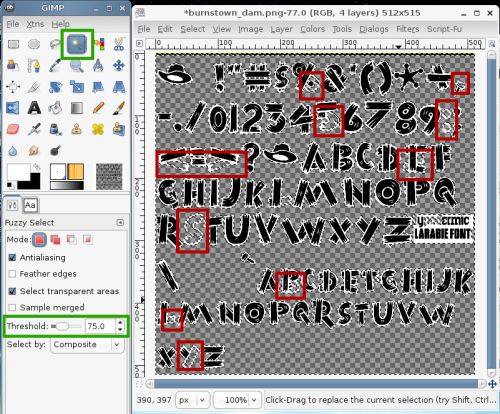Screen dimensions: 500x414
Task: Select the Pencil tool
Action: (98, 108)
